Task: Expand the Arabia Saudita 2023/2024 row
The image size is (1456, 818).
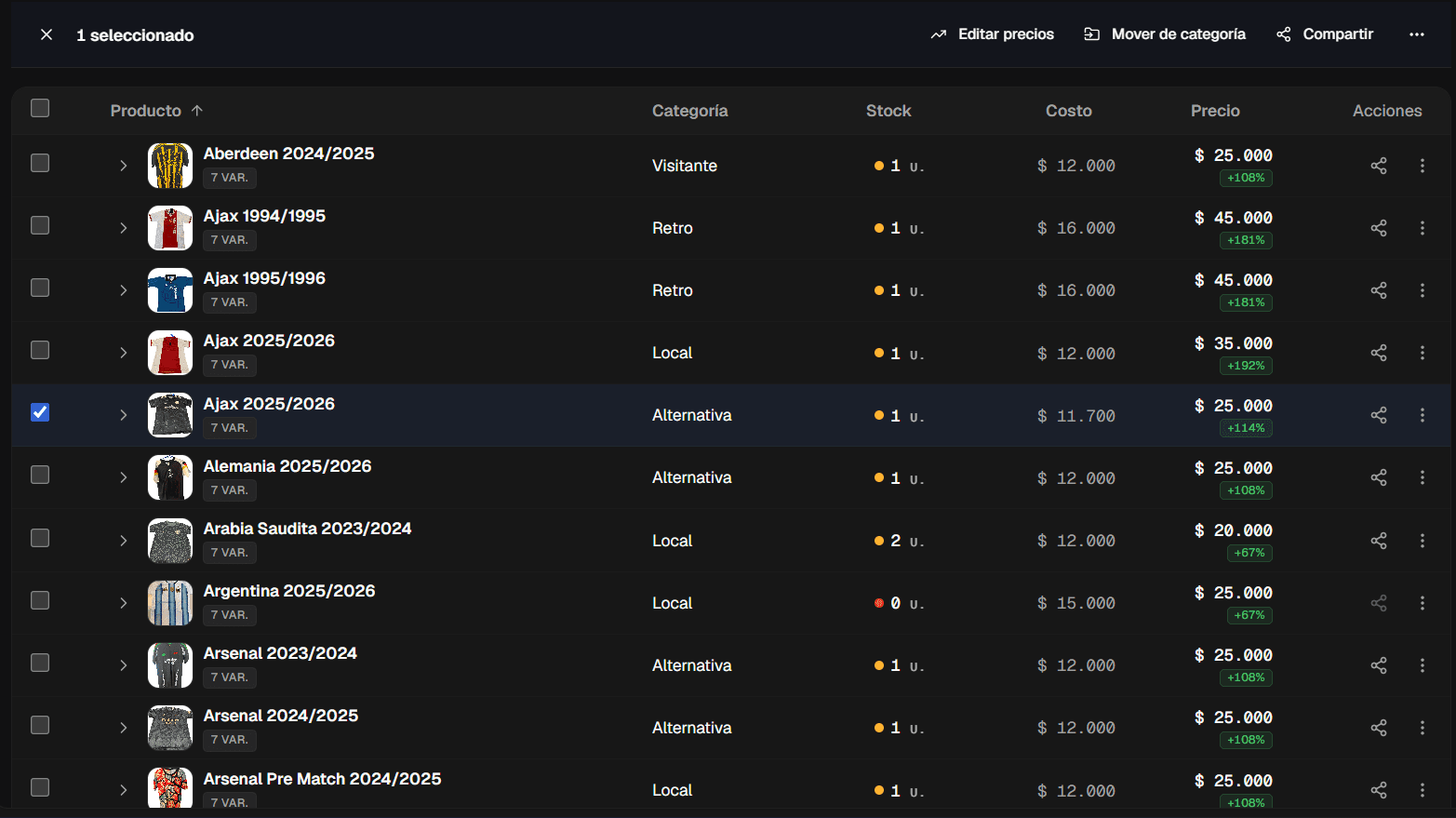Action: (x=123, y=541)
